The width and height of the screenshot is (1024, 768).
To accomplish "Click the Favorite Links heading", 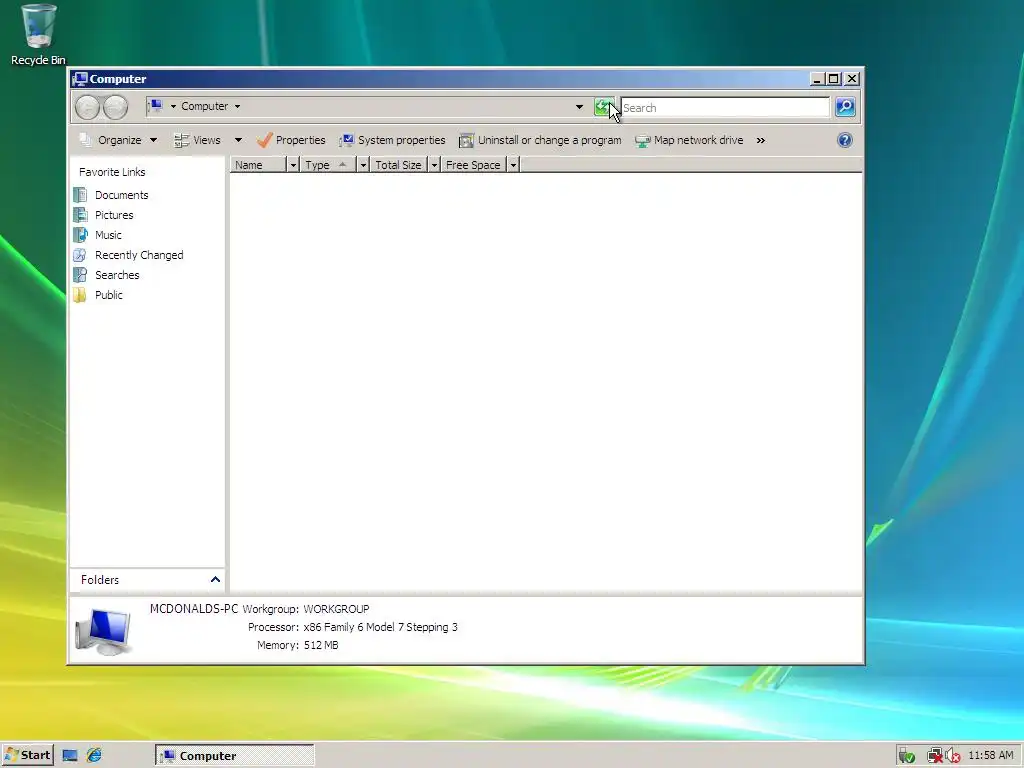I will coord(112,172).
